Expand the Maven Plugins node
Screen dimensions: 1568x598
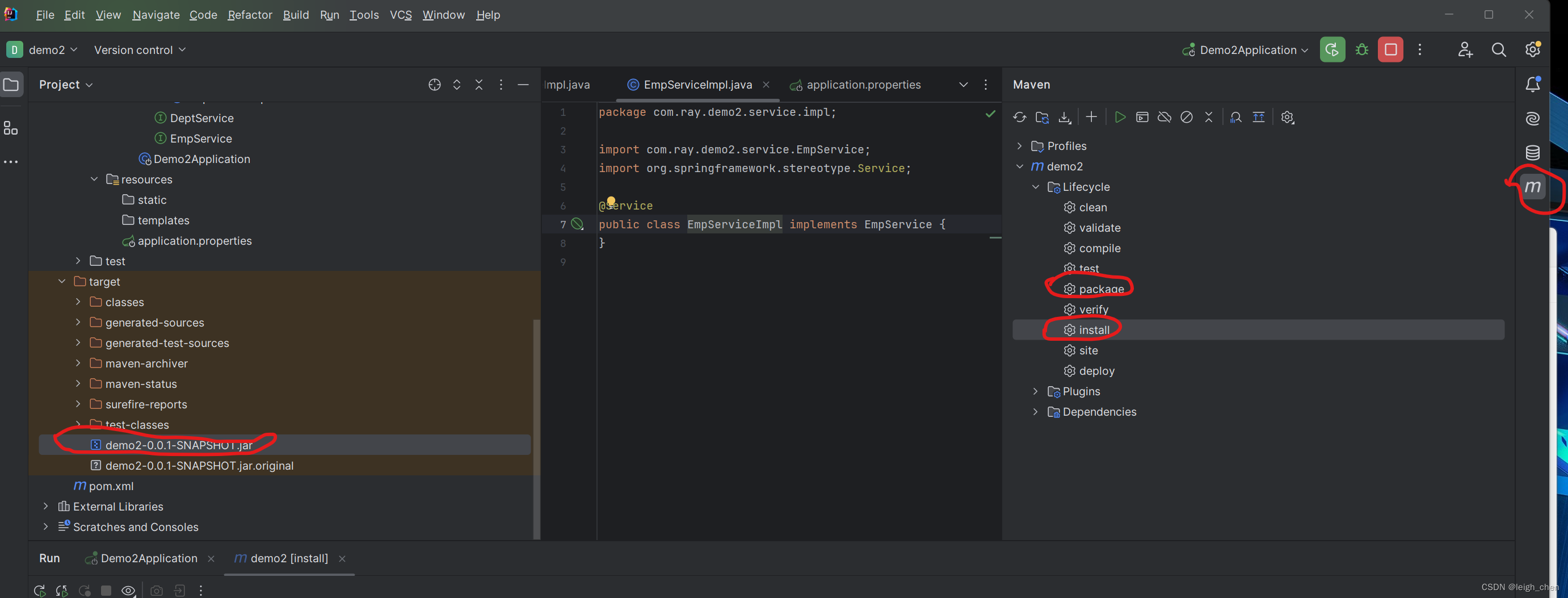click(x=1035, y=391)
